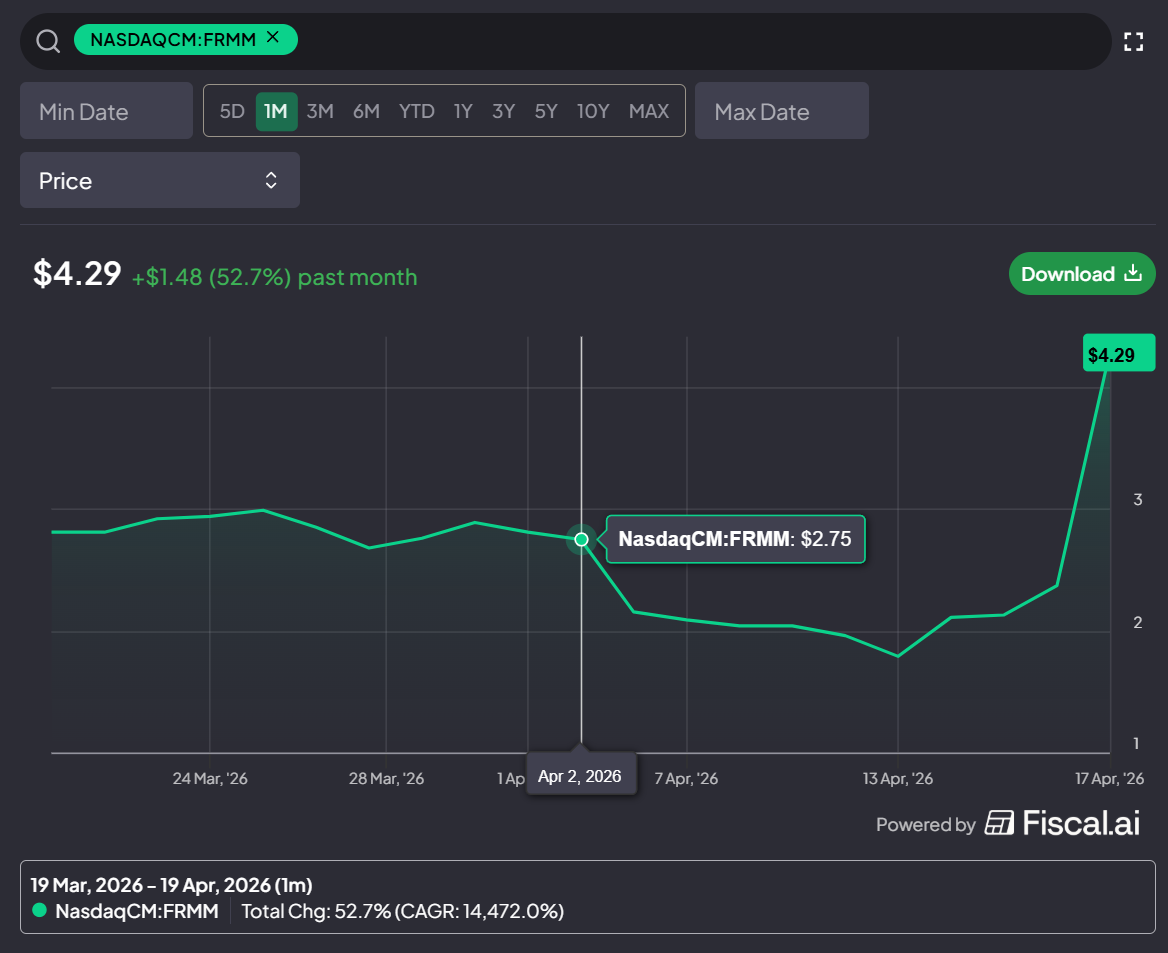Click the 19 Mar, 2026 – 19 Apr, 2026 range text
The image size is (1168, 953).
[x=171, y=885]
